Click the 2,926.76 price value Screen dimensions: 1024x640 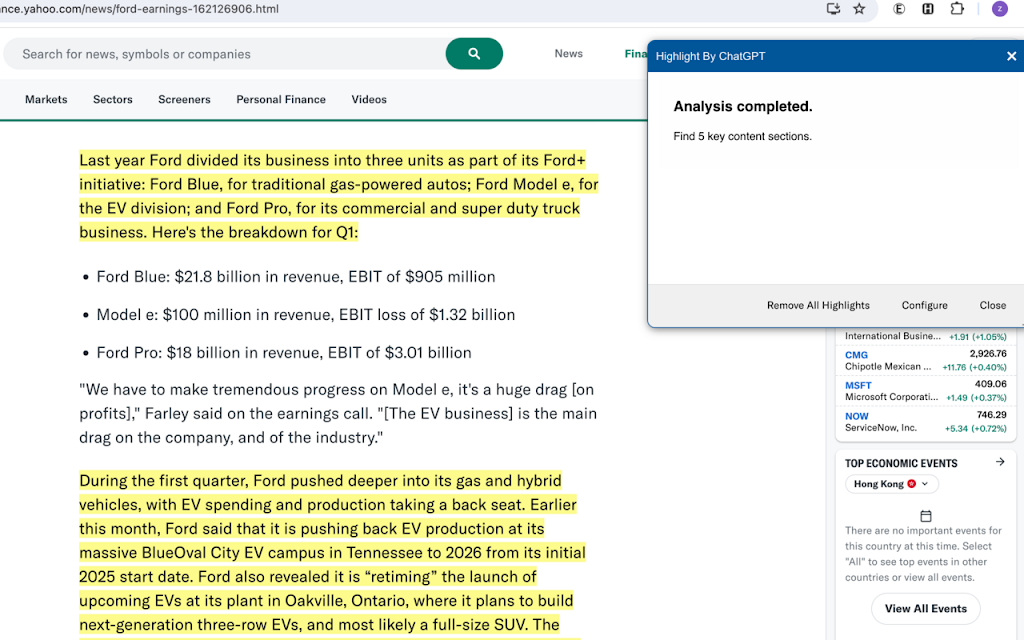tap(988, 354)
